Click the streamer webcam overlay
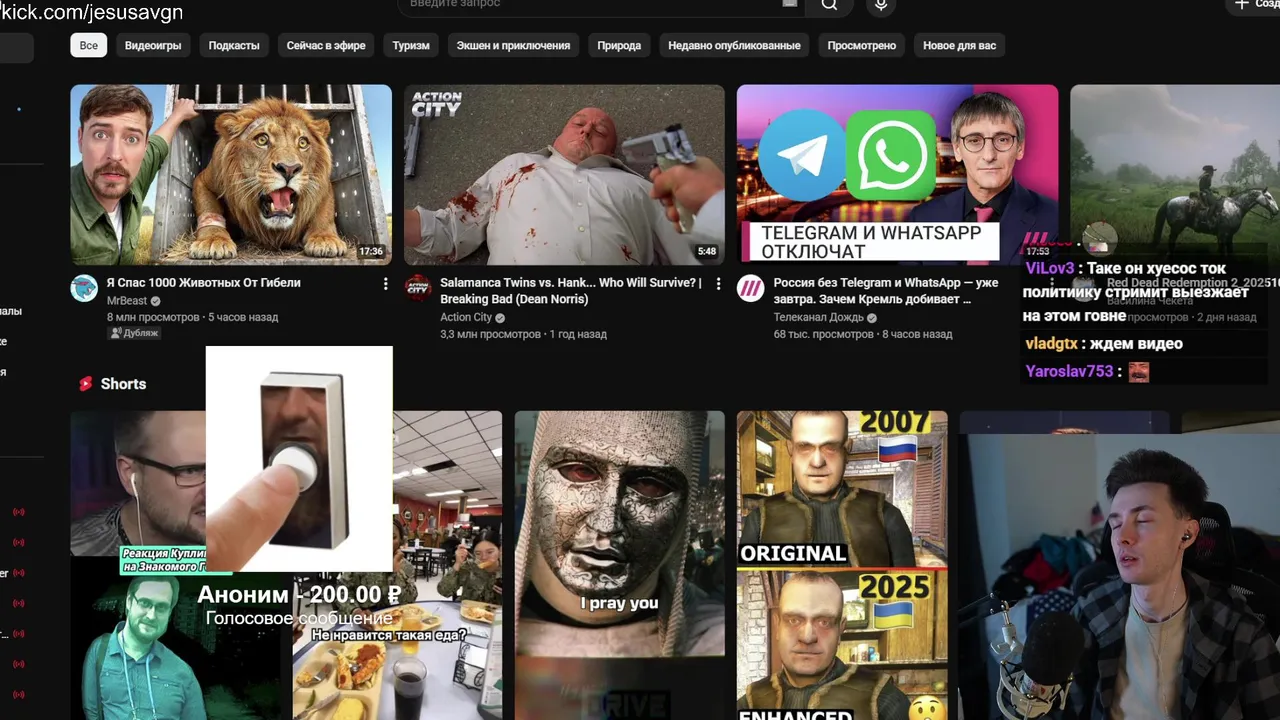The image size is (1280, 720). (x=1119, y=576)
